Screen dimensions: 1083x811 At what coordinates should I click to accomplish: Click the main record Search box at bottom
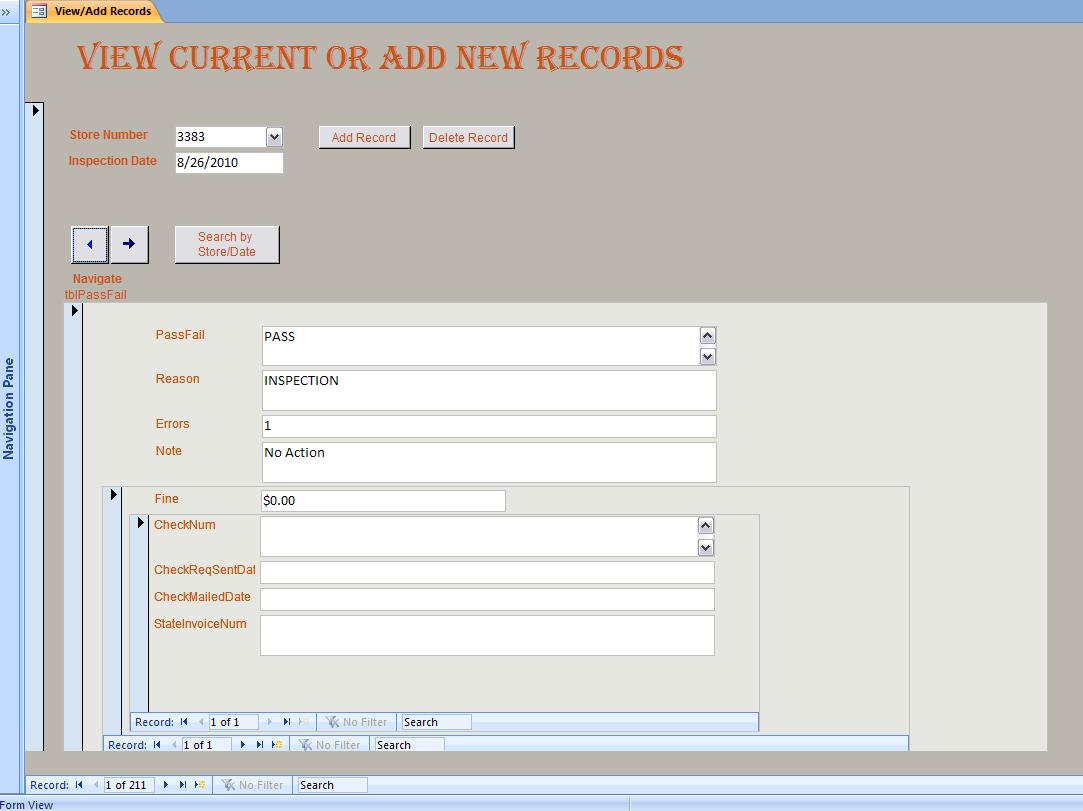[332, 785]
